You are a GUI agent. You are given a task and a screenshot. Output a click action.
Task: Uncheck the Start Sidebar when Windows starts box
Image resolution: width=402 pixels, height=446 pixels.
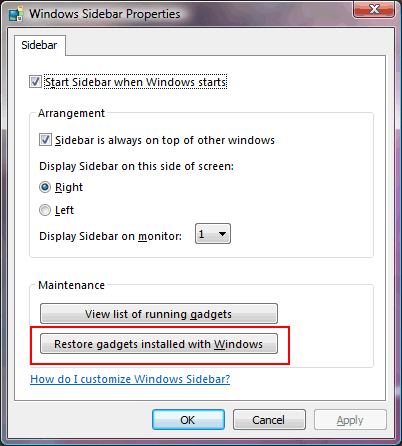[x=35, y=82]
